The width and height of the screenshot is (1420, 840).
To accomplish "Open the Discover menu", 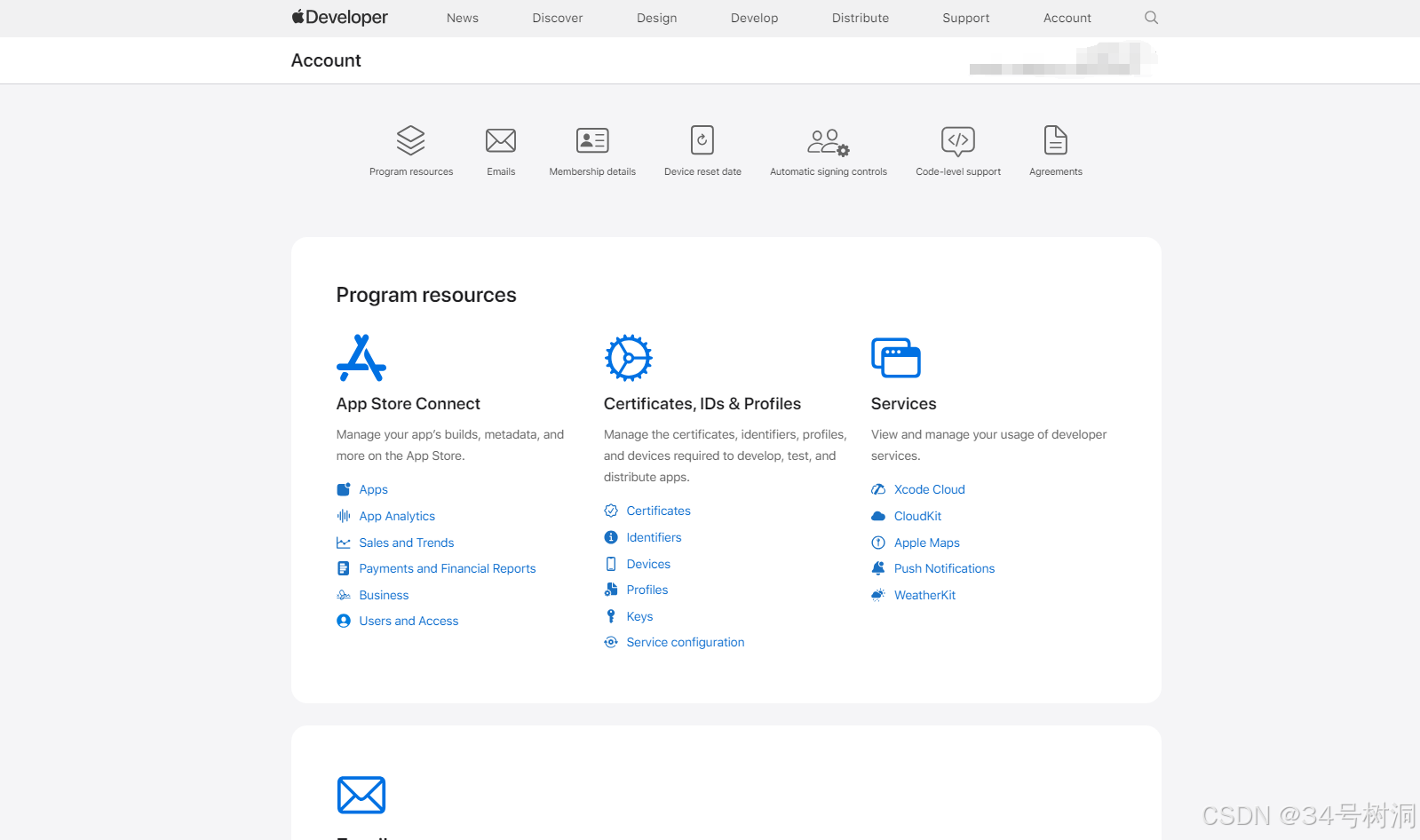I will tap(558, 18).
